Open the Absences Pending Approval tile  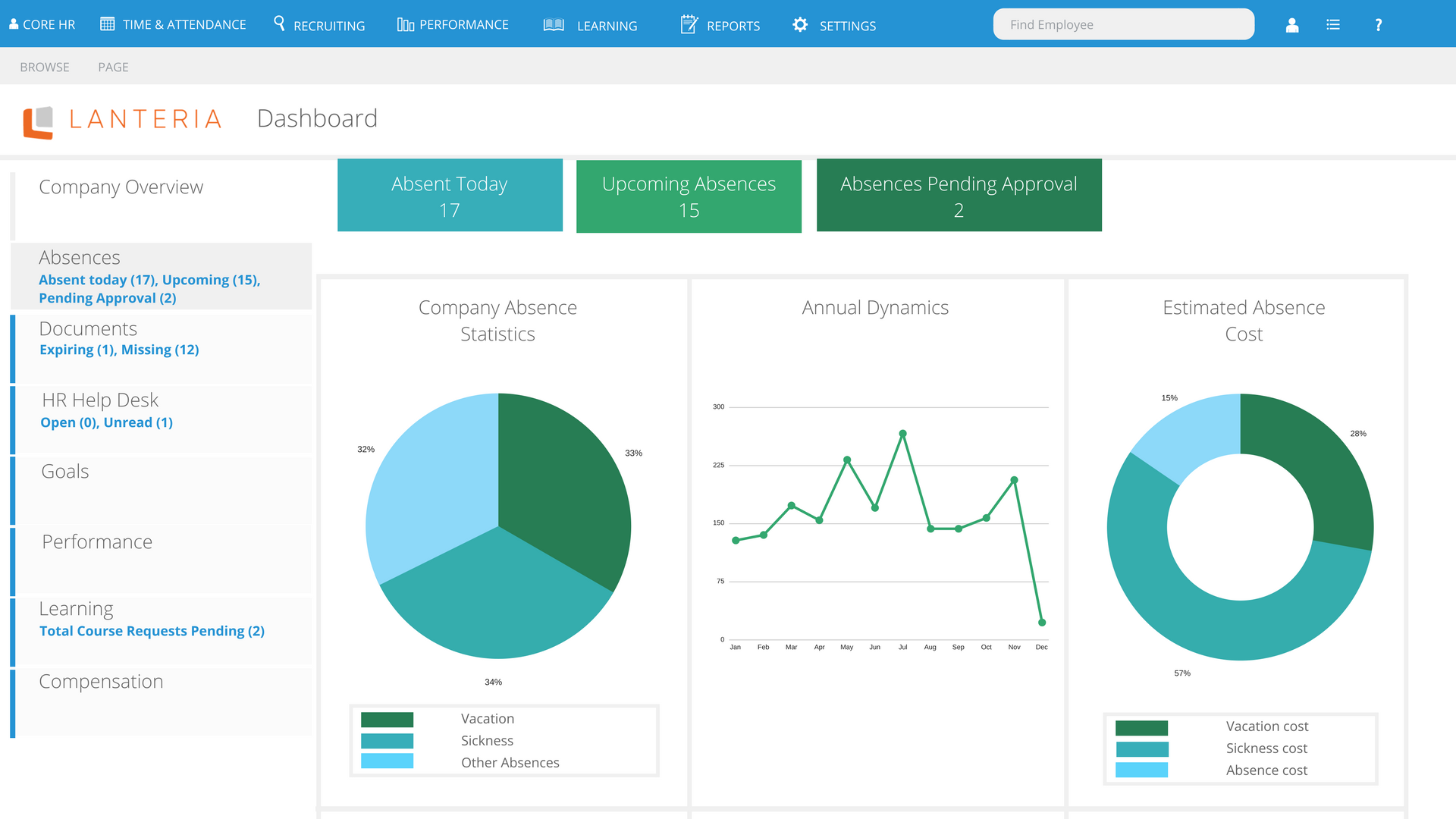pos(959,195)
